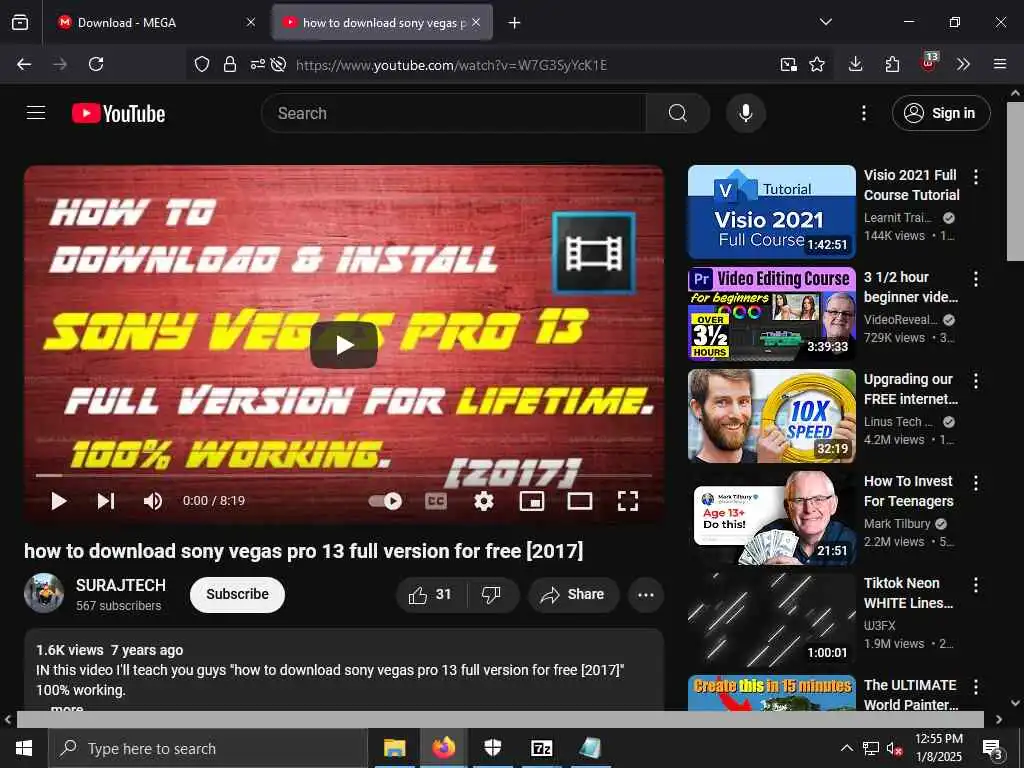
Task: Open options for the 3 1/2 hour video
Action: coord(976,279)
